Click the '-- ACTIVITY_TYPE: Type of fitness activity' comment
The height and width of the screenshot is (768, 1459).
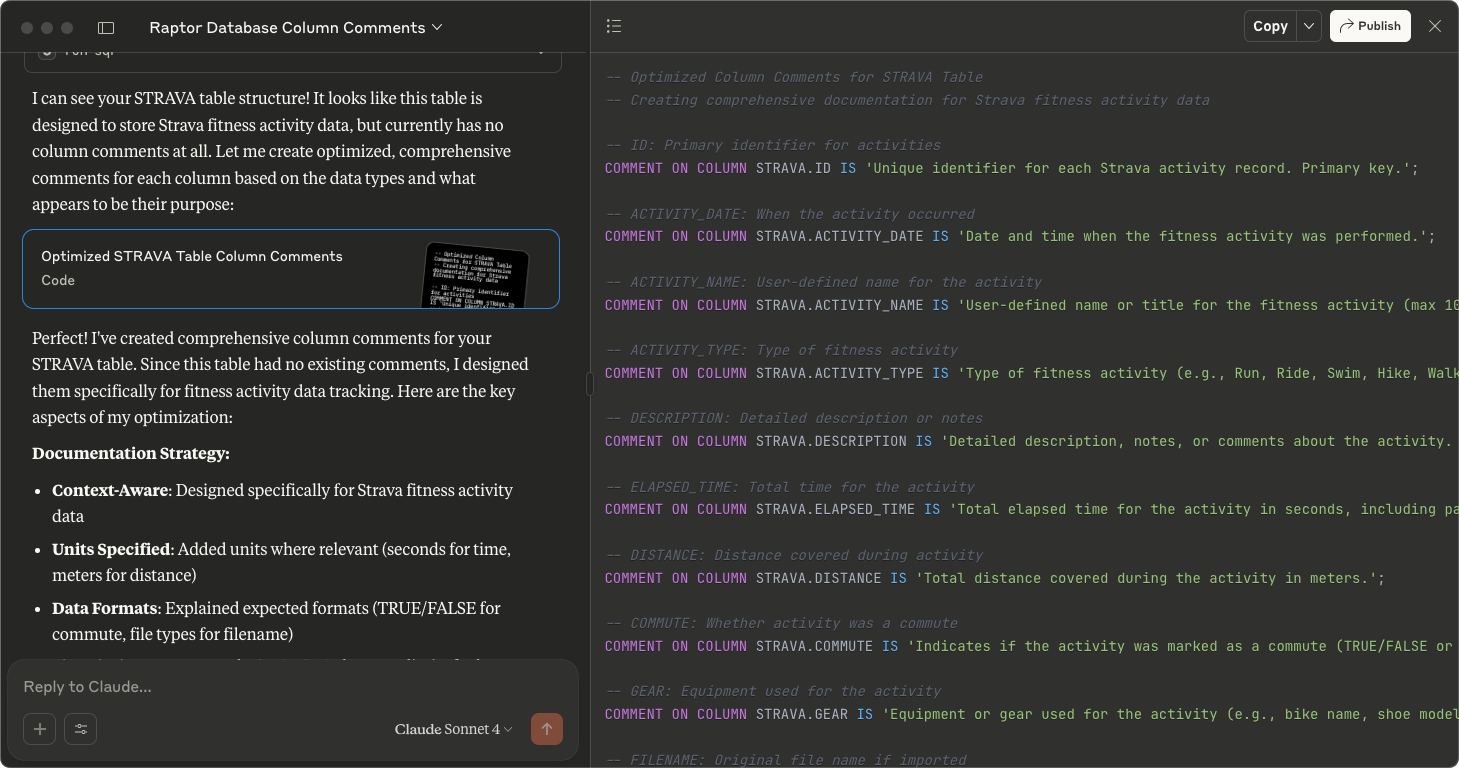click(x=781, y=350)
